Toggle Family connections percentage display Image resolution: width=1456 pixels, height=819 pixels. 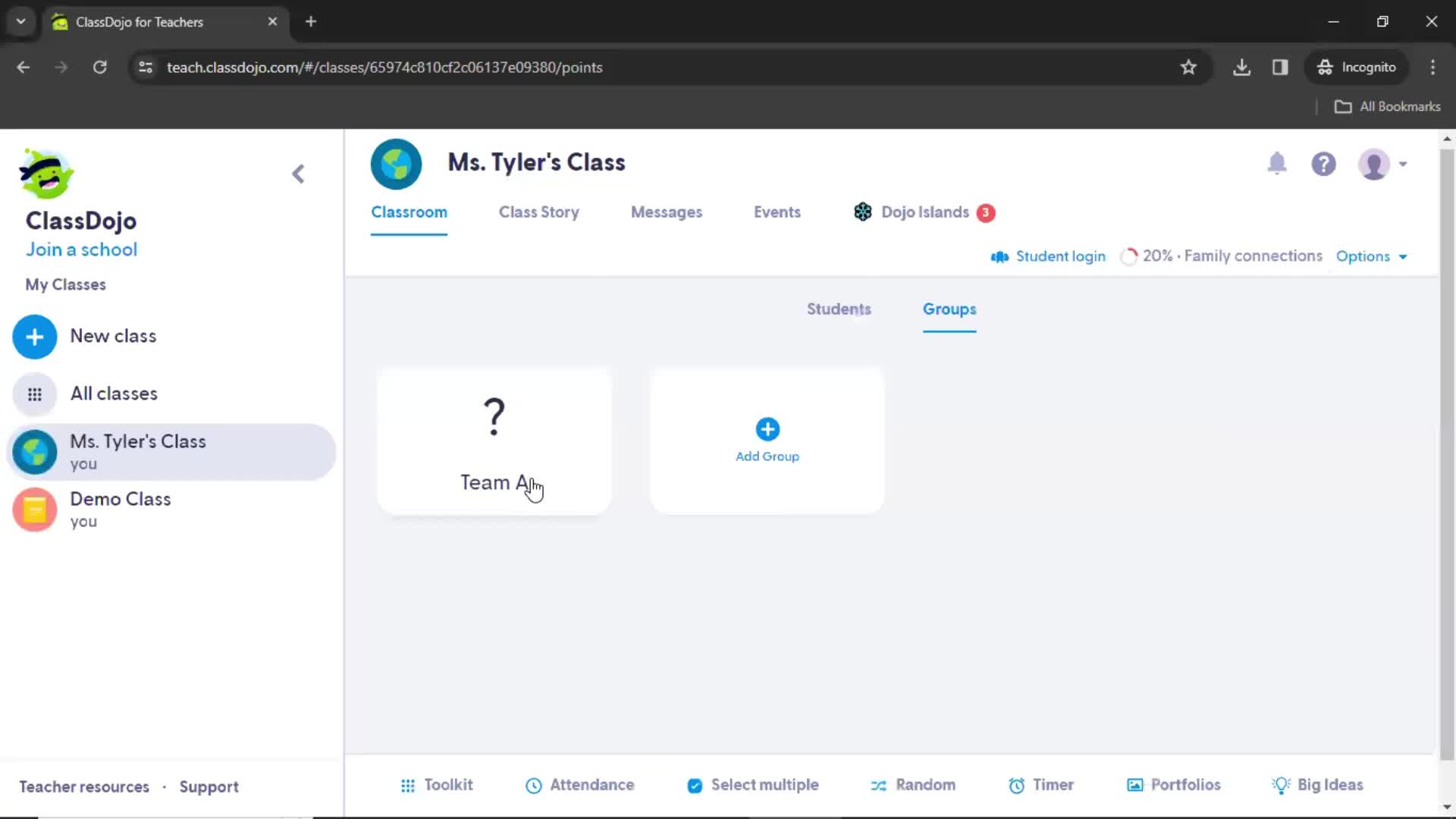point(1222,256)
